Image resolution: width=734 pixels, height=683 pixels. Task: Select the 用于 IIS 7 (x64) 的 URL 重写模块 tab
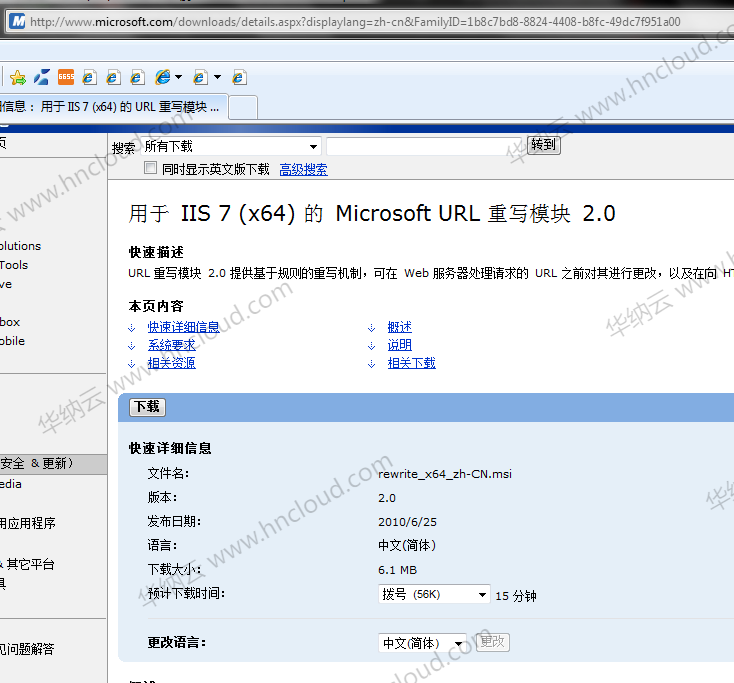[x=113, y=107]
